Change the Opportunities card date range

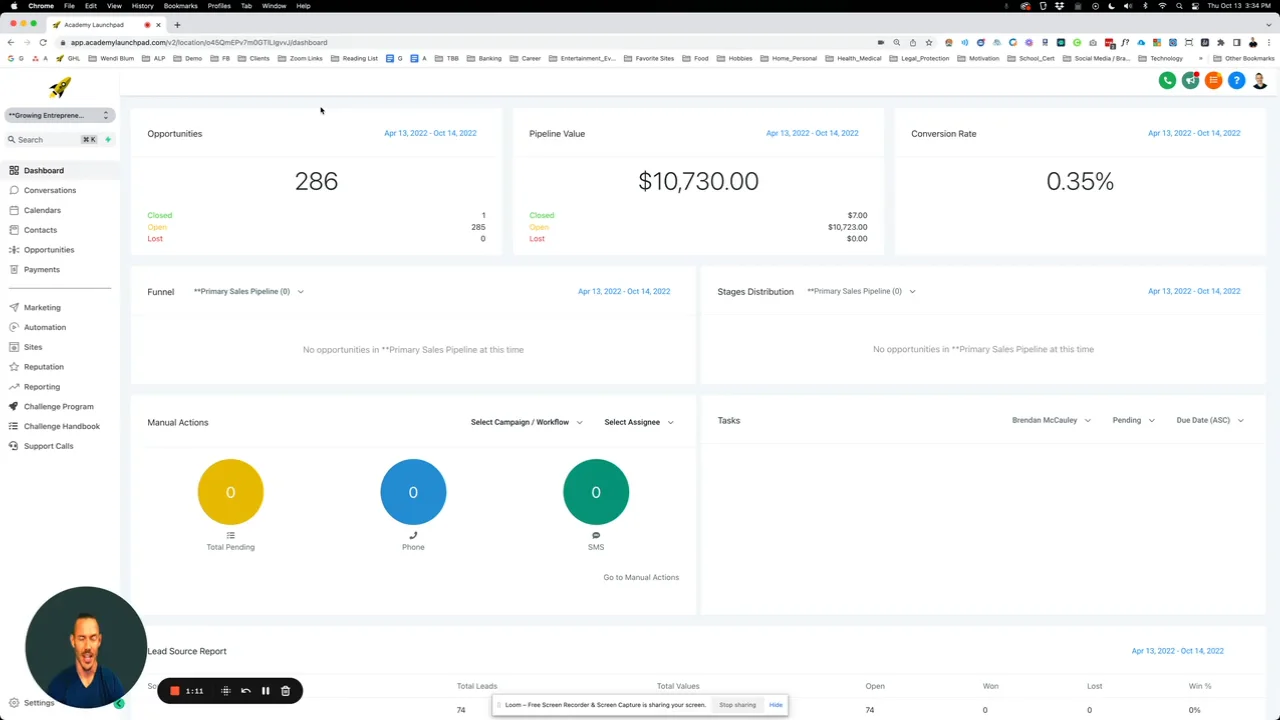[430, 133]
